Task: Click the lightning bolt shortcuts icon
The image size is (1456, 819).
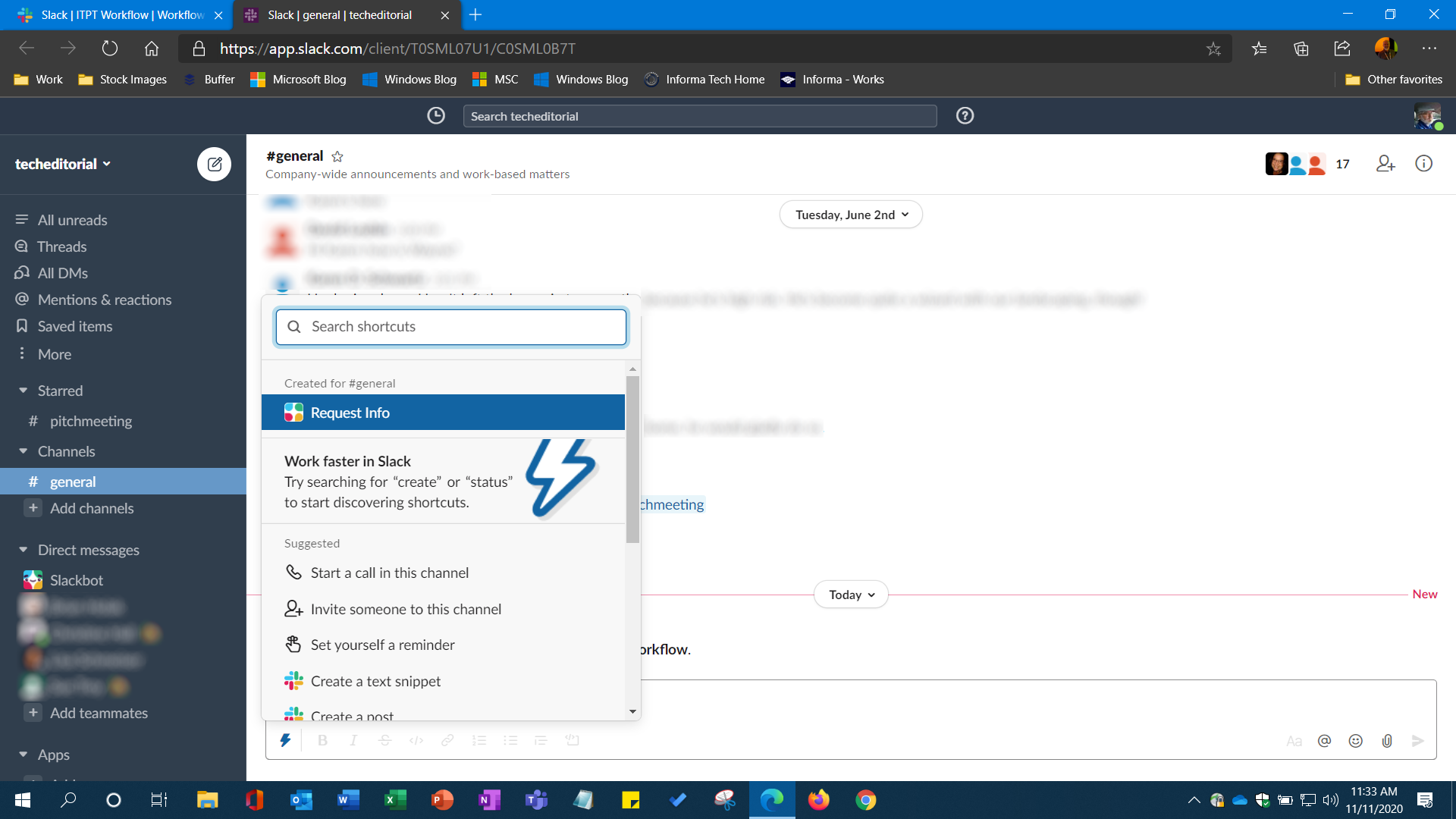Action: pyautogui.click(x=285, y=740)
